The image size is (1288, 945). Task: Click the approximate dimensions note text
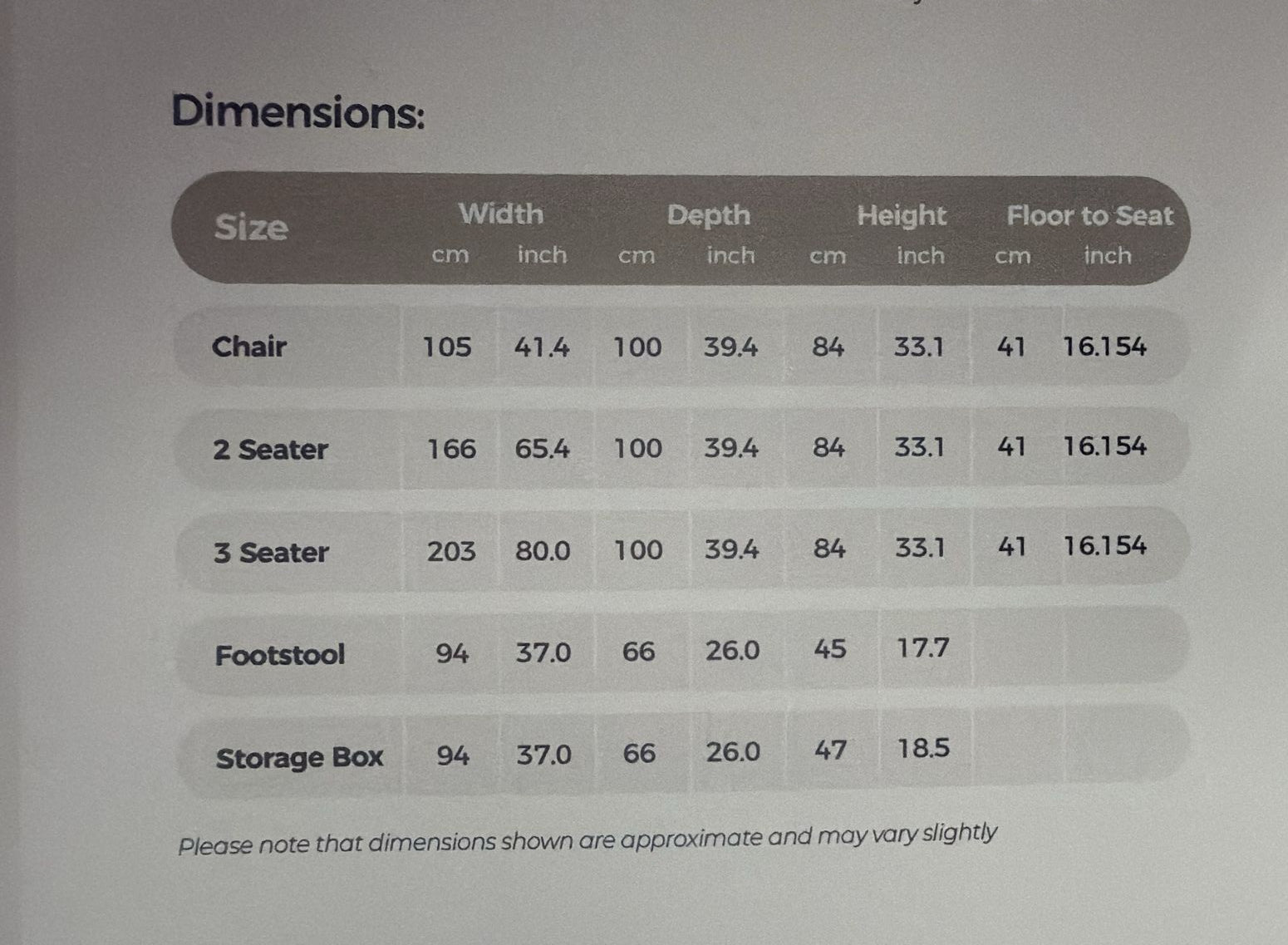pyautogui.click(x=587, y=839)
